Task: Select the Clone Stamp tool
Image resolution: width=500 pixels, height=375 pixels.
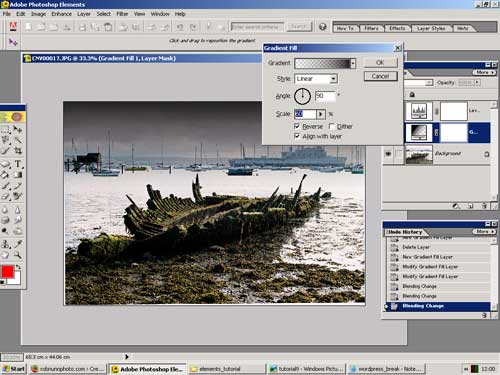Action: (x=5, y=244)
